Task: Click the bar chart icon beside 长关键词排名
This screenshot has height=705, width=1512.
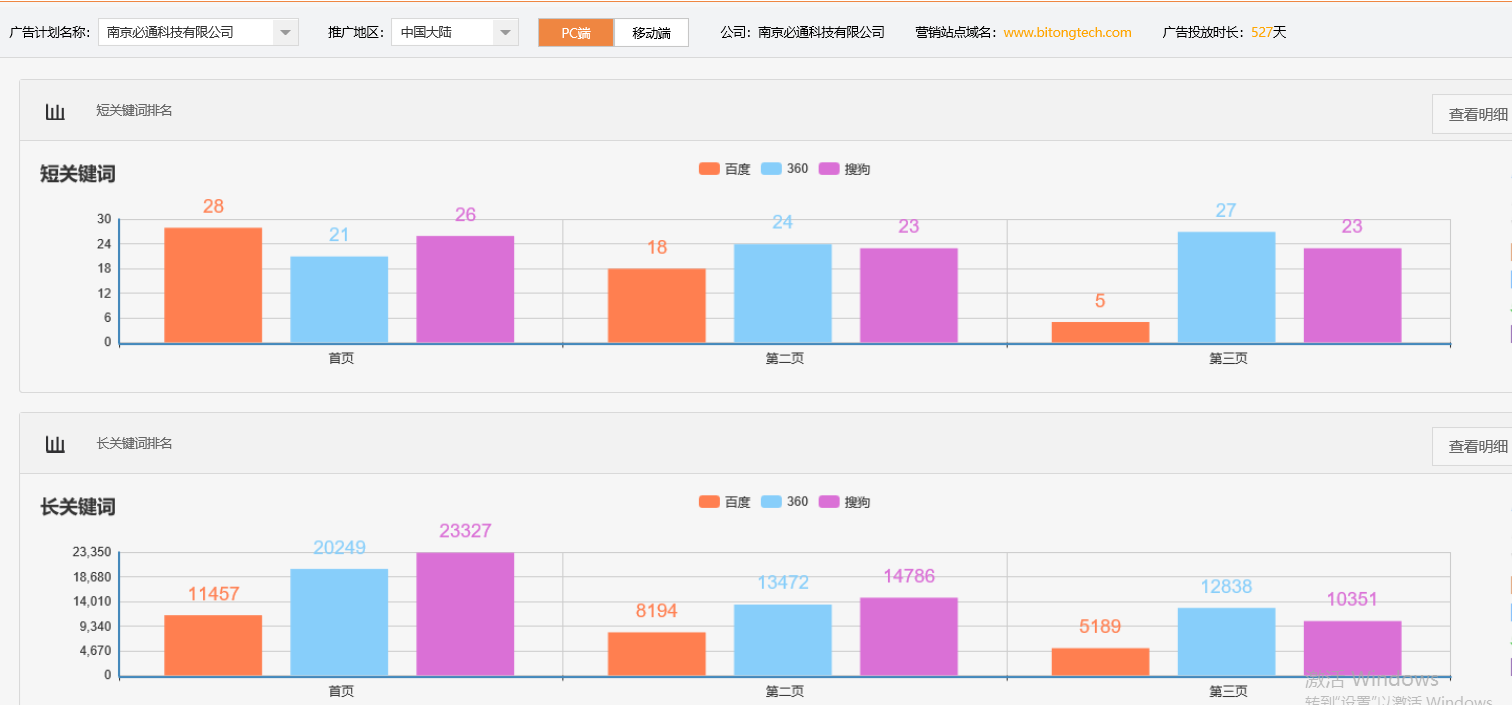Action: [55, 443]
